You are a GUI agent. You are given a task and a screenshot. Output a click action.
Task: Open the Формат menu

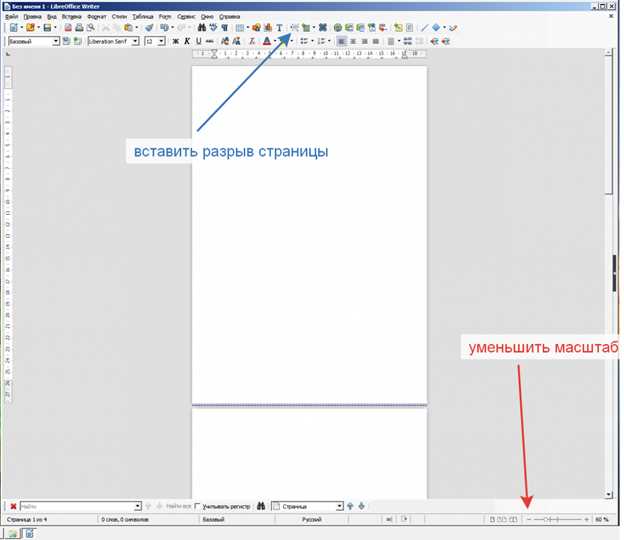97,17
